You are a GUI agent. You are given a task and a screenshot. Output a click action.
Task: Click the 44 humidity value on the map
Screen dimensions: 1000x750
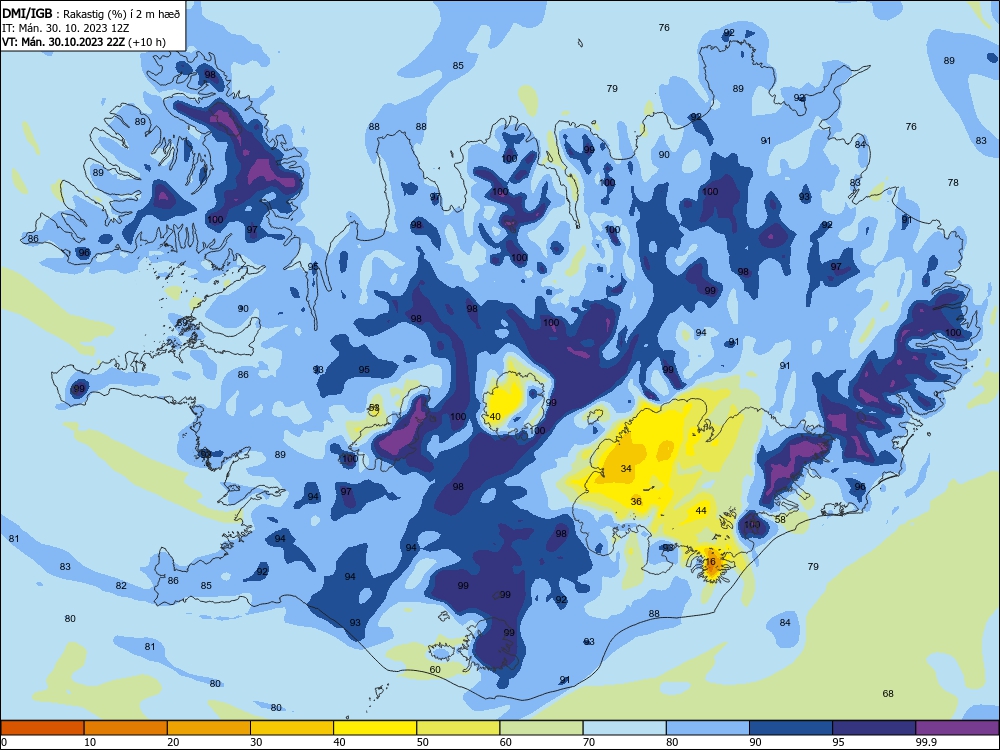701,510
